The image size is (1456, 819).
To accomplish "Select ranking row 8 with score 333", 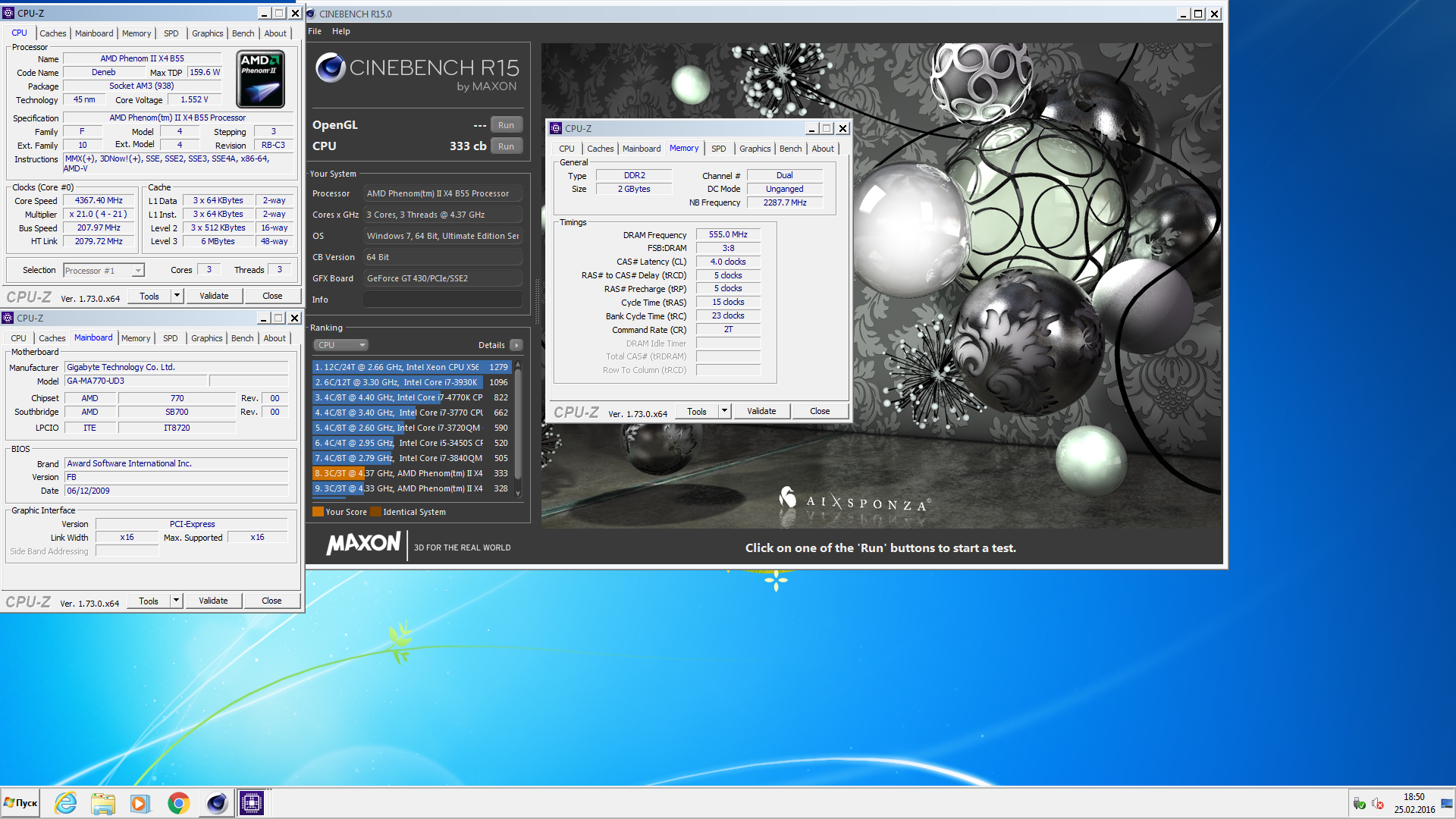I will pyautogui.click(x=411, y=473).
